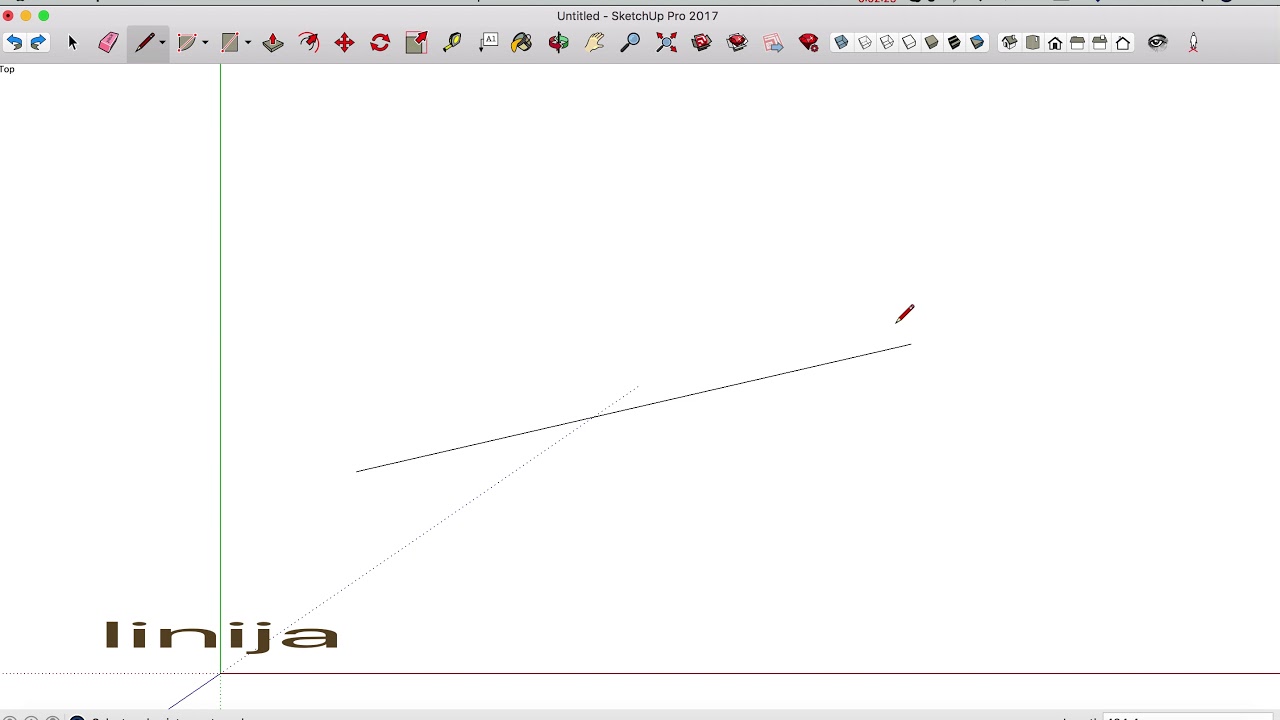Select the Line pencil tool
Viewport: 1280px width, 720px height.
(145, 42)
